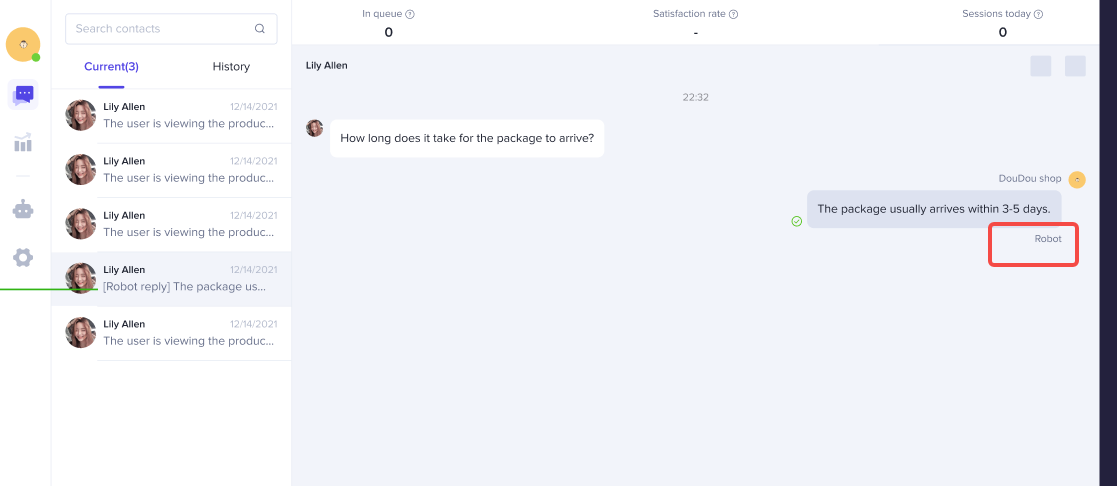Open the robot settings sidebar icon

pyautogui.click(x=23, y=209)
